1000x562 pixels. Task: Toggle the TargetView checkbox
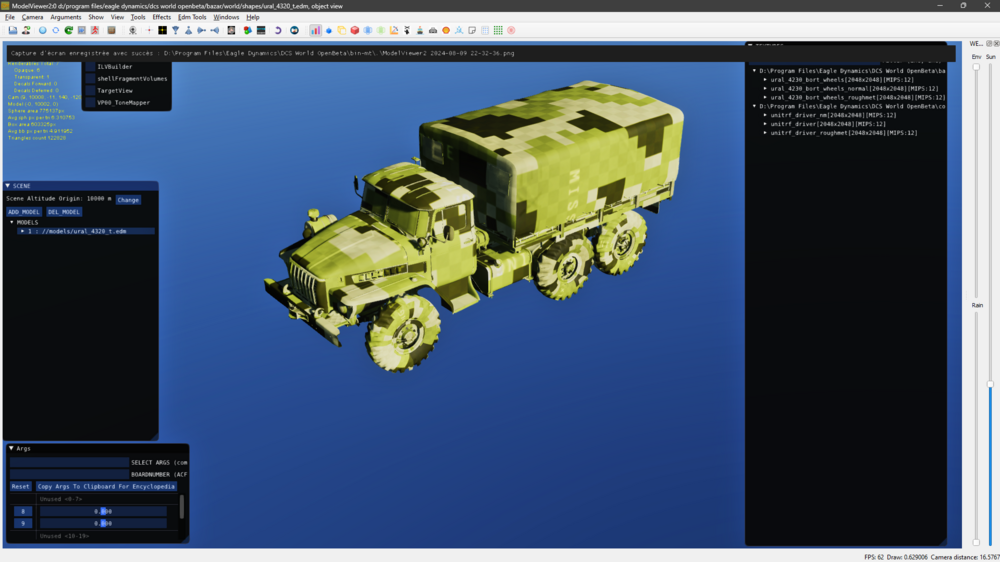pyautogui.click(x=91, y=91)
